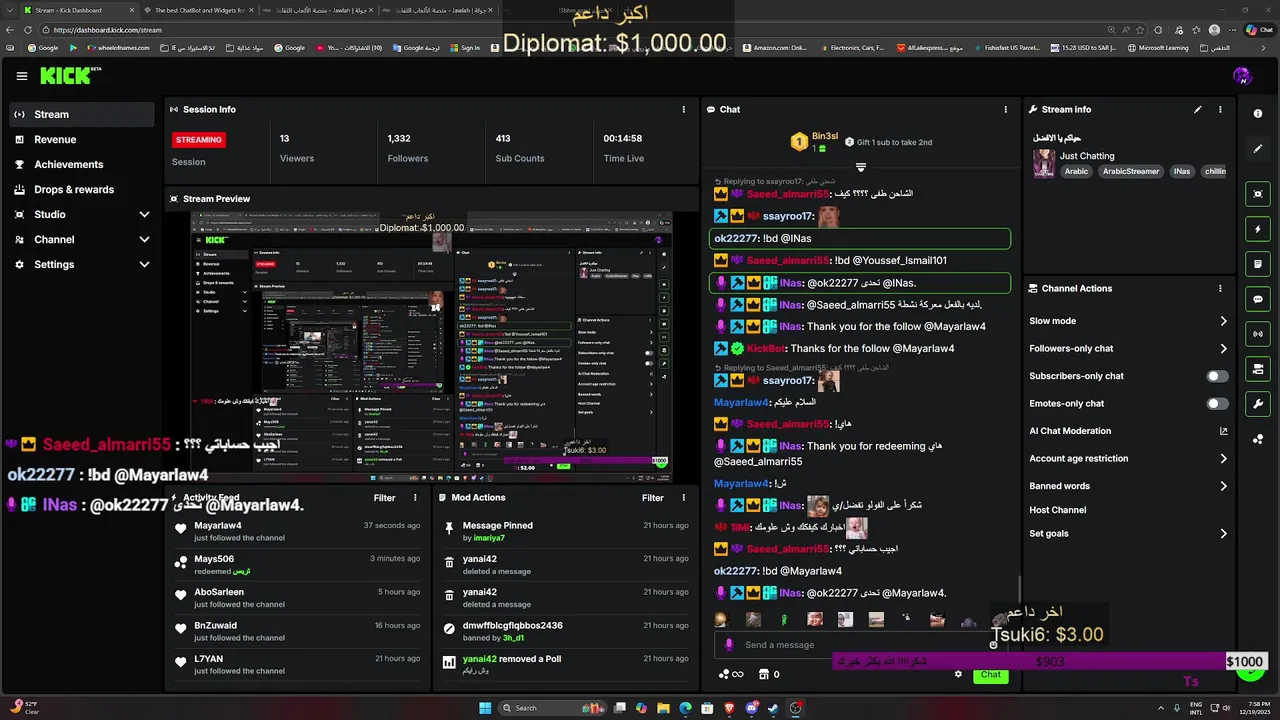The height and width of the screenshot is (720, 1280).
Task: Open the hamburger menu next to Kick logo
Action: (x=22, y=76)
